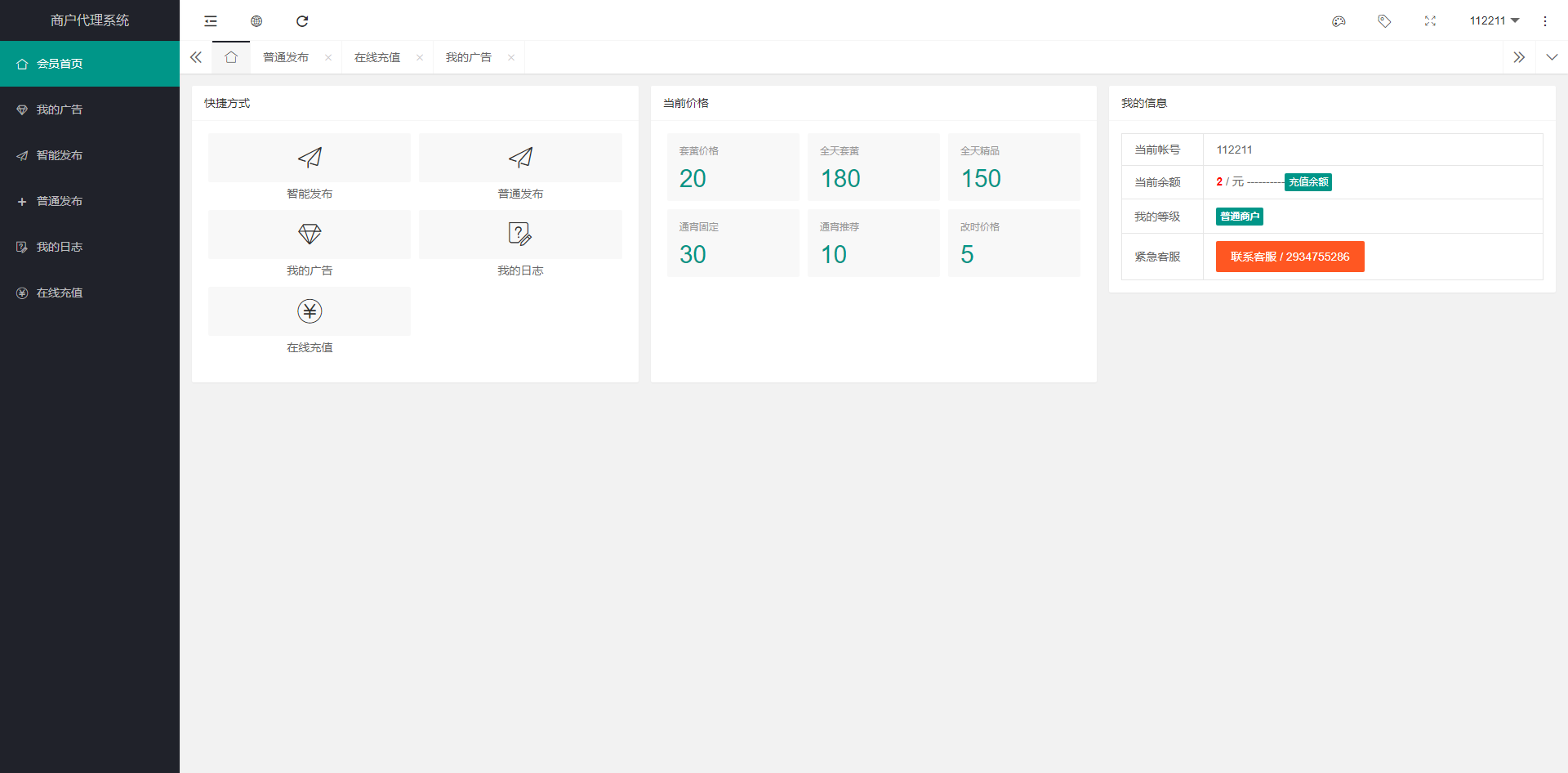
Task: Open 在线充值 in the sidebar
Action: [x=90, y=293]
